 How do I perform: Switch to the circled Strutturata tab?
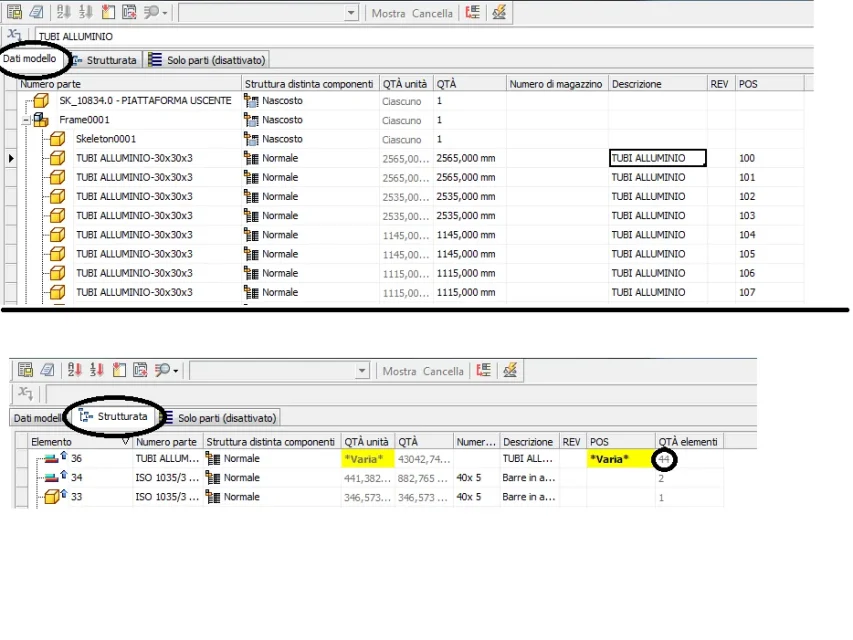pyautogui.click(x=114, y=417)
